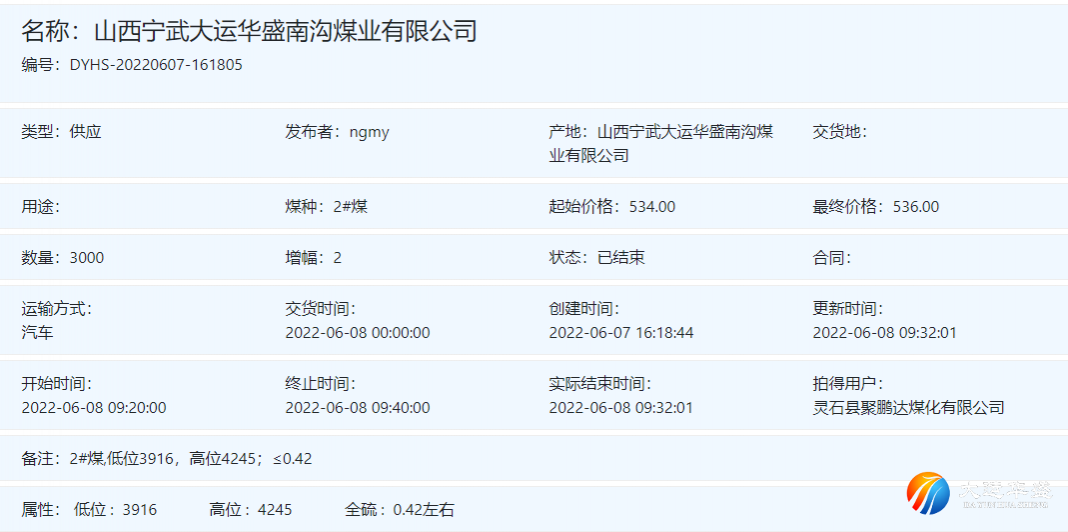Click the delivery time 2022-06-08 00:00:00
The height and width of the screenshot is (532, 1068).
[x=357, y=332]
